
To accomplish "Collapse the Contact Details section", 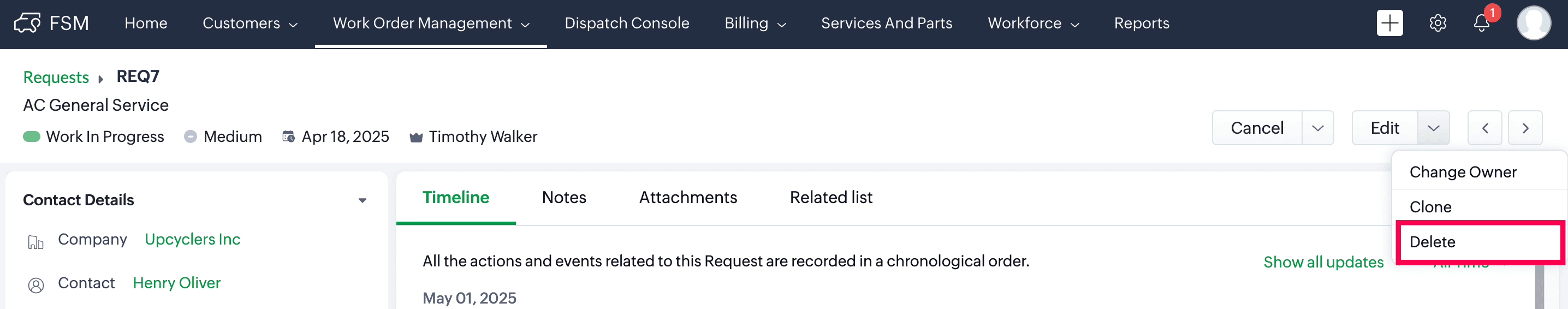I will 362,200.
